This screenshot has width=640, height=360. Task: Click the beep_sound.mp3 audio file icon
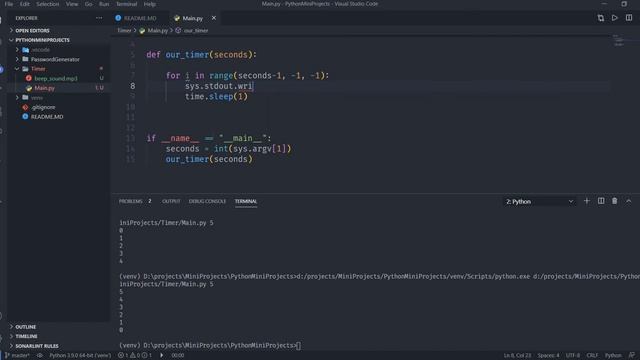click(x=29, y=78)
